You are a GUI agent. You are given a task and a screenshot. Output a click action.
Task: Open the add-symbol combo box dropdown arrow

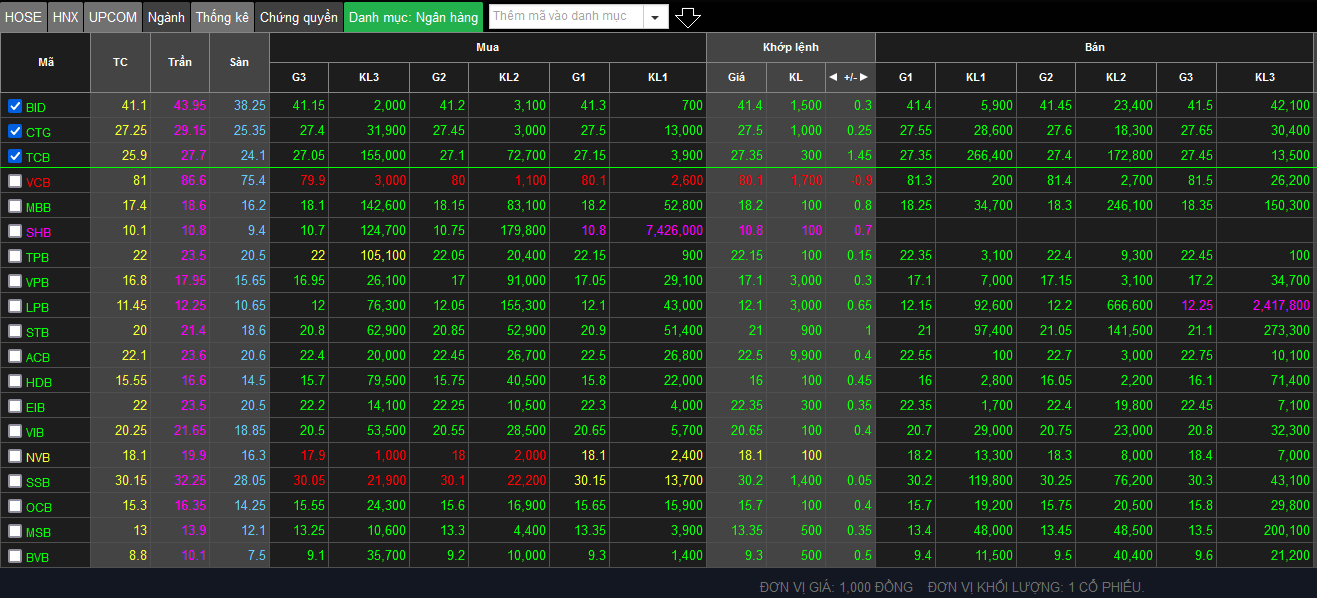click(655, 17)
